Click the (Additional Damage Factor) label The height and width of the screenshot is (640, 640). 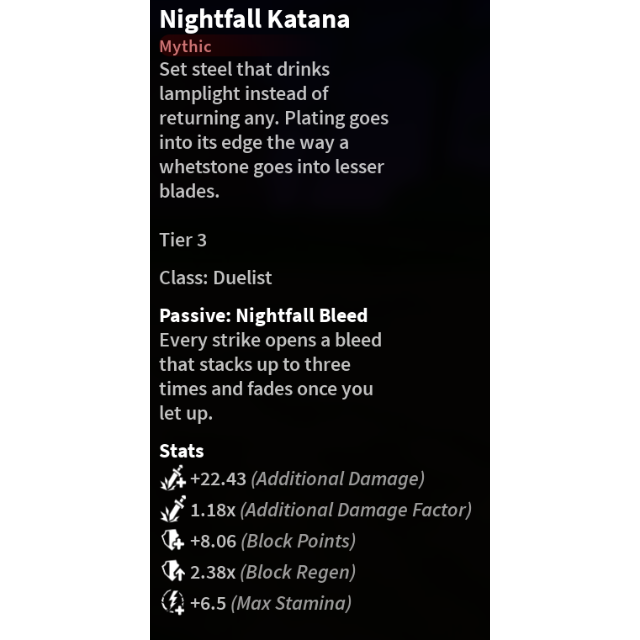356,510
